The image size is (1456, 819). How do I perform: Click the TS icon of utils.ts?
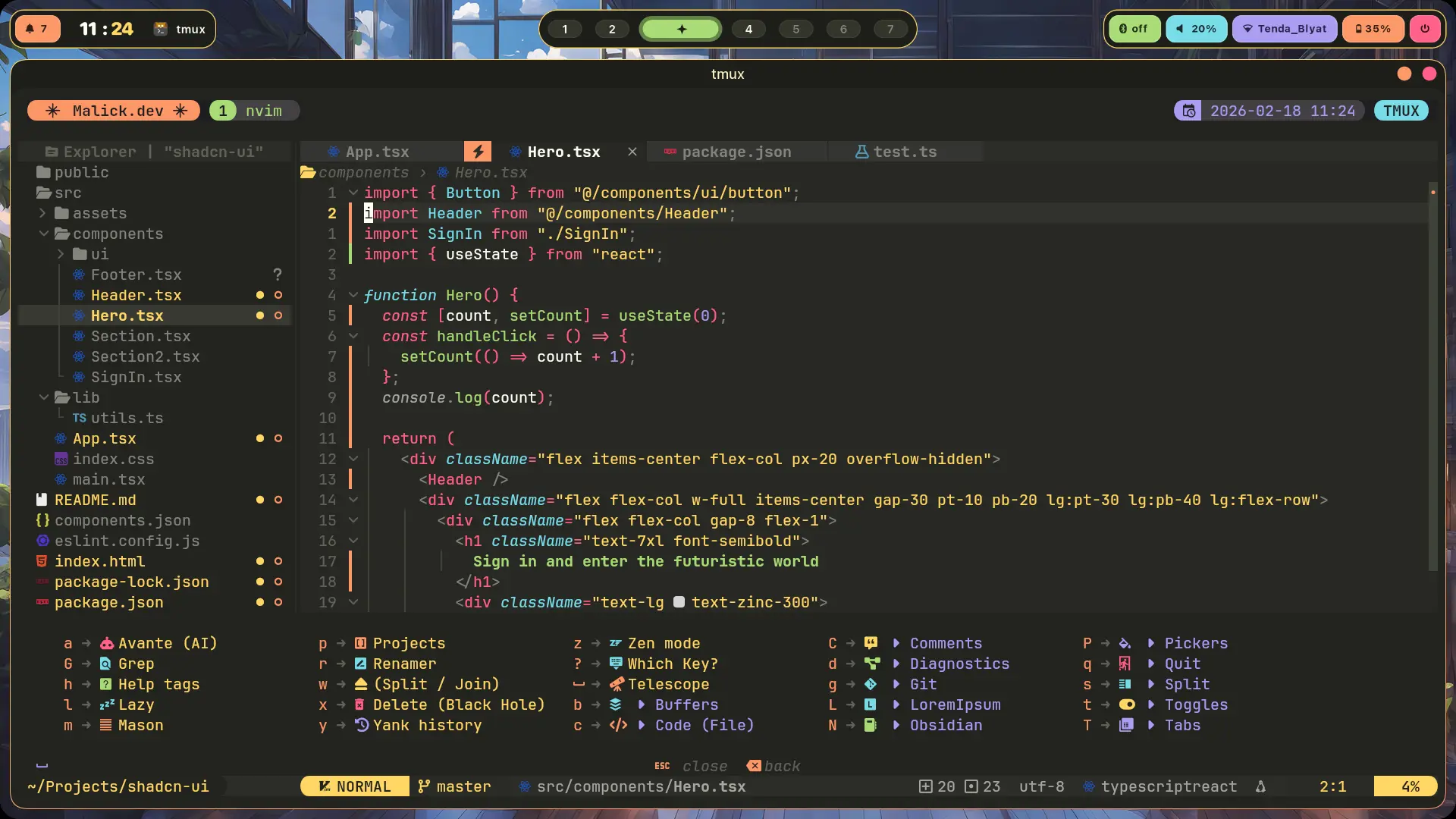point(80,418)
